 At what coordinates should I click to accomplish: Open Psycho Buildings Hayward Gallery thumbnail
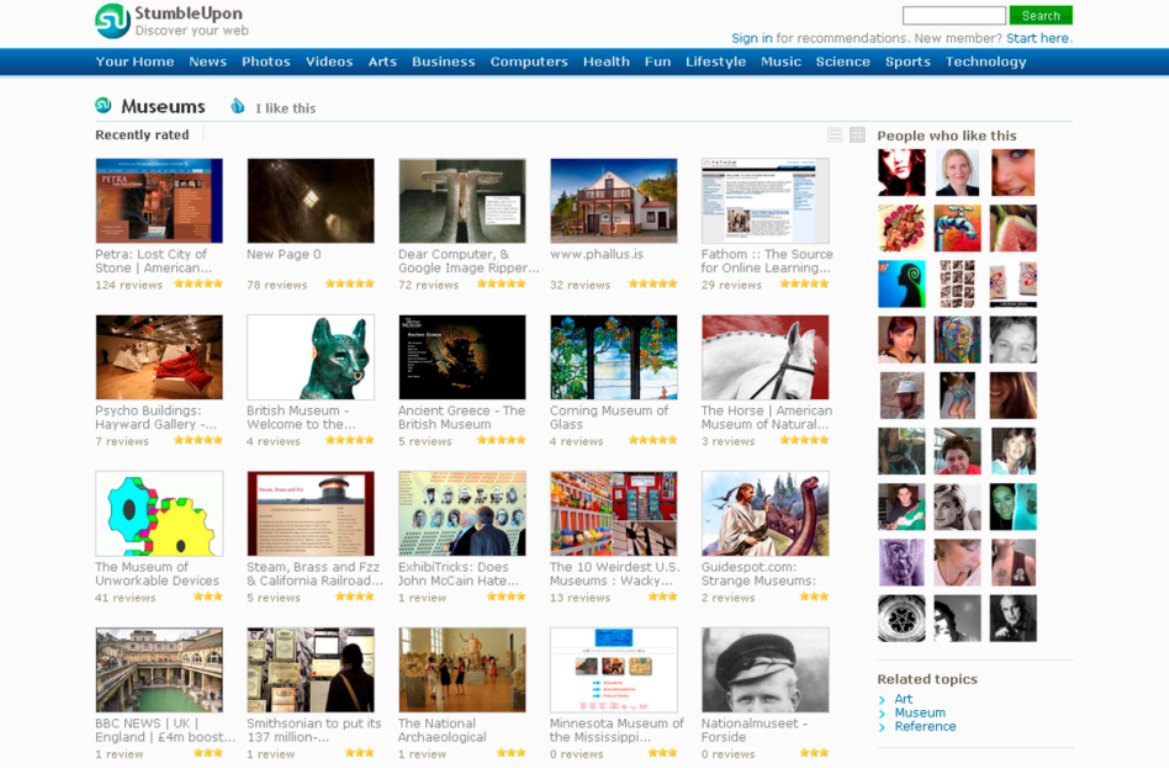click(159, 357)
